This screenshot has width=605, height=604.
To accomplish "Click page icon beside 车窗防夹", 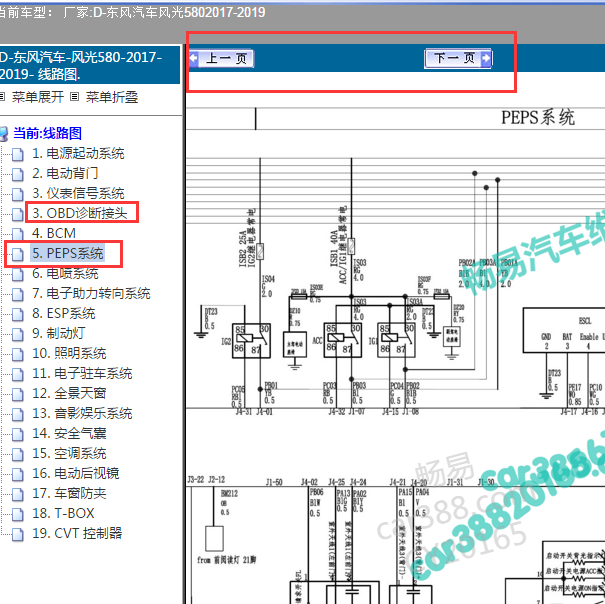I will (x=17, y=494).
